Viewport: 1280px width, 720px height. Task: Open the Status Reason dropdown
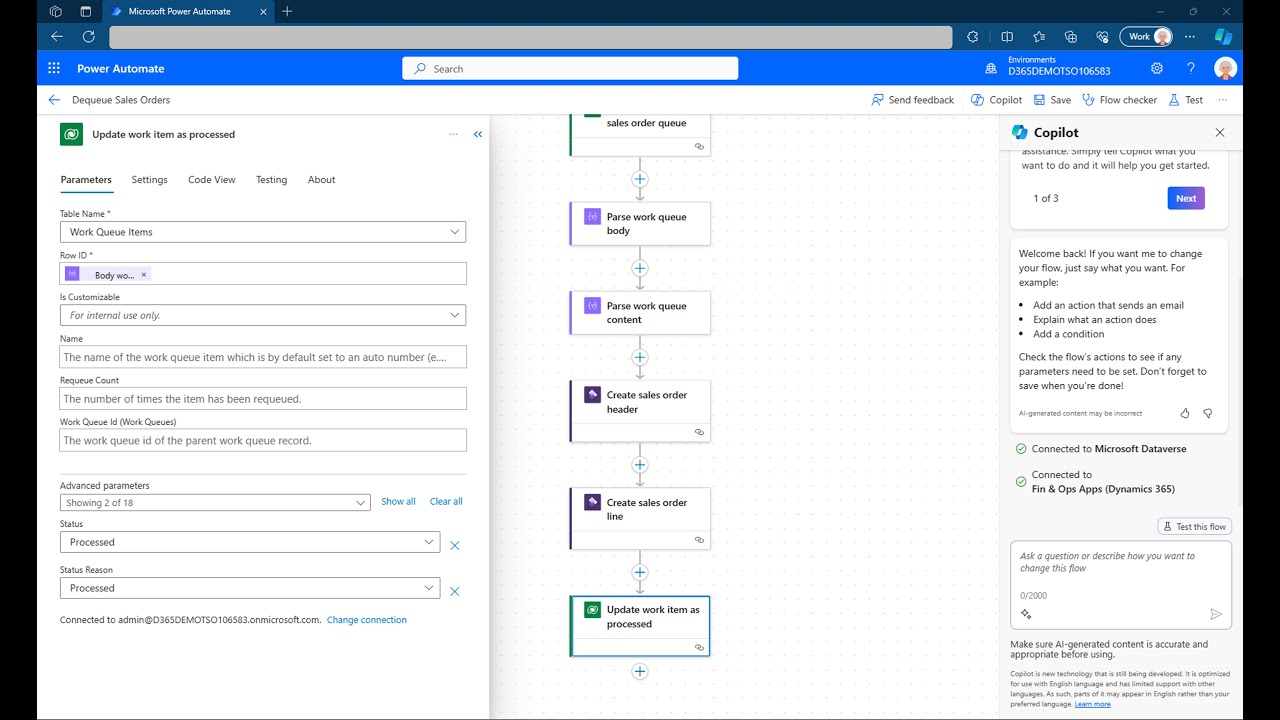(x=250, y=588)
